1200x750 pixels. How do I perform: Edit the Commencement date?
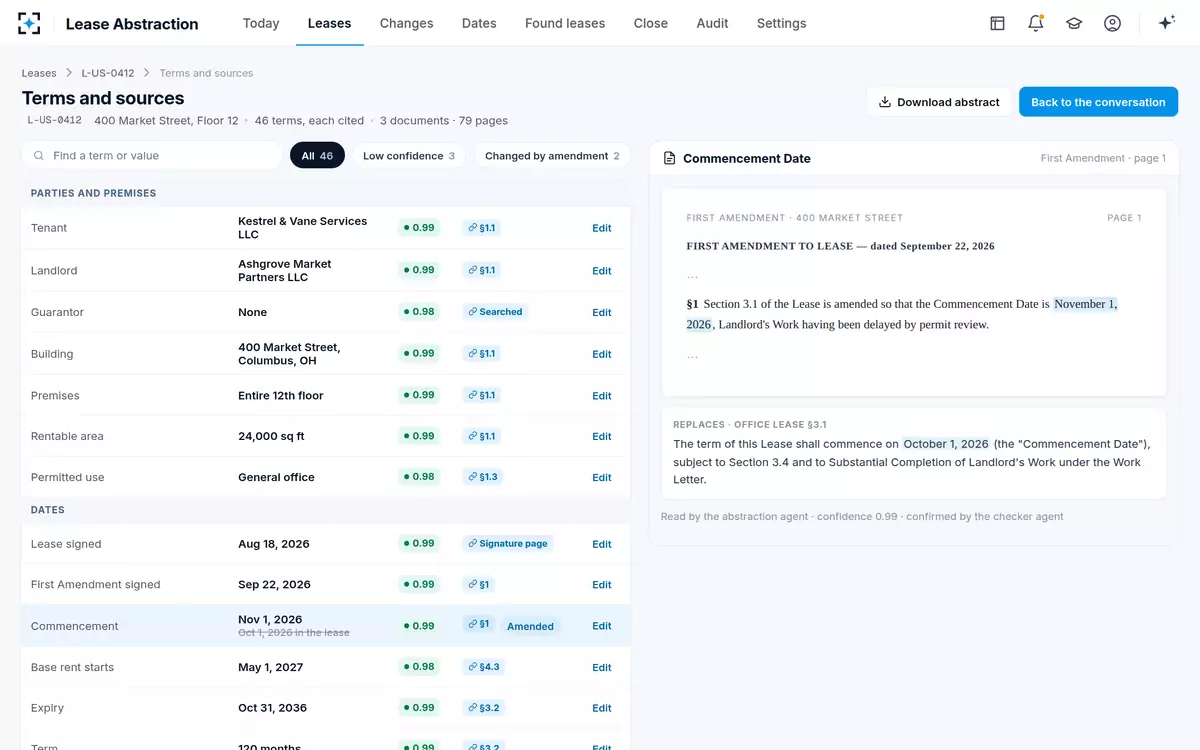tap(601, 626)
